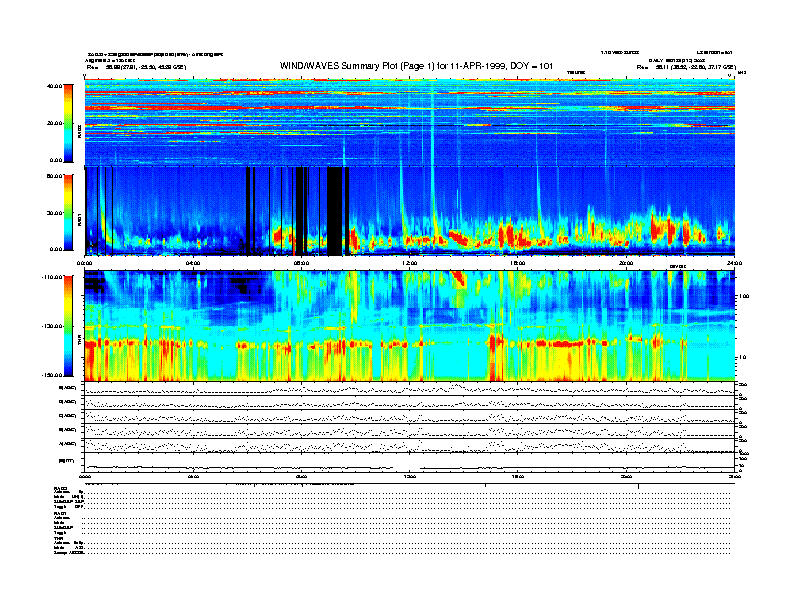The image size is (792, 612).
Task: Click the top line trace below TNR
Action: click(x=410, y=388)
